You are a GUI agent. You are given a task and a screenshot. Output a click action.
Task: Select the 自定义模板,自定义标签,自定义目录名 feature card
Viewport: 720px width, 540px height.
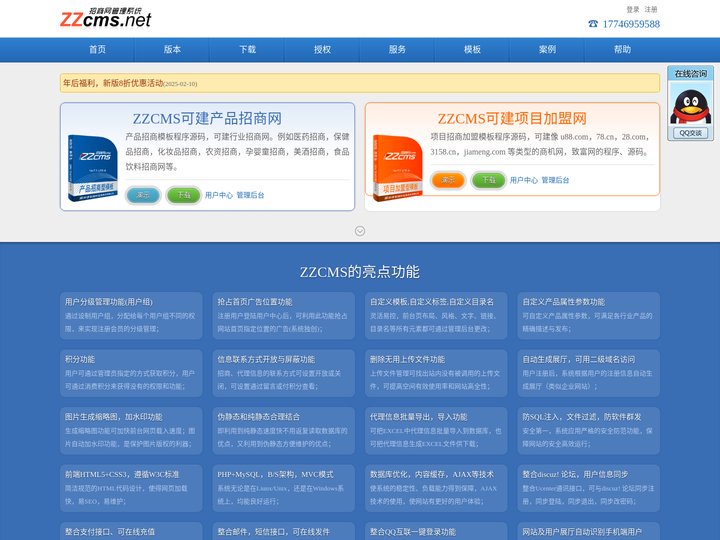(436, 315)
